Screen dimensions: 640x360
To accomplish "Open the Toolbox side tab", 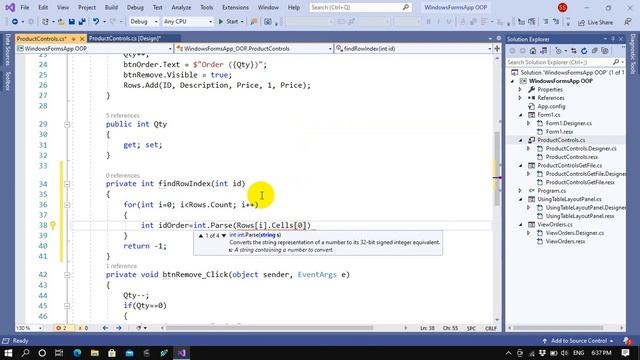I will point(7,81).
